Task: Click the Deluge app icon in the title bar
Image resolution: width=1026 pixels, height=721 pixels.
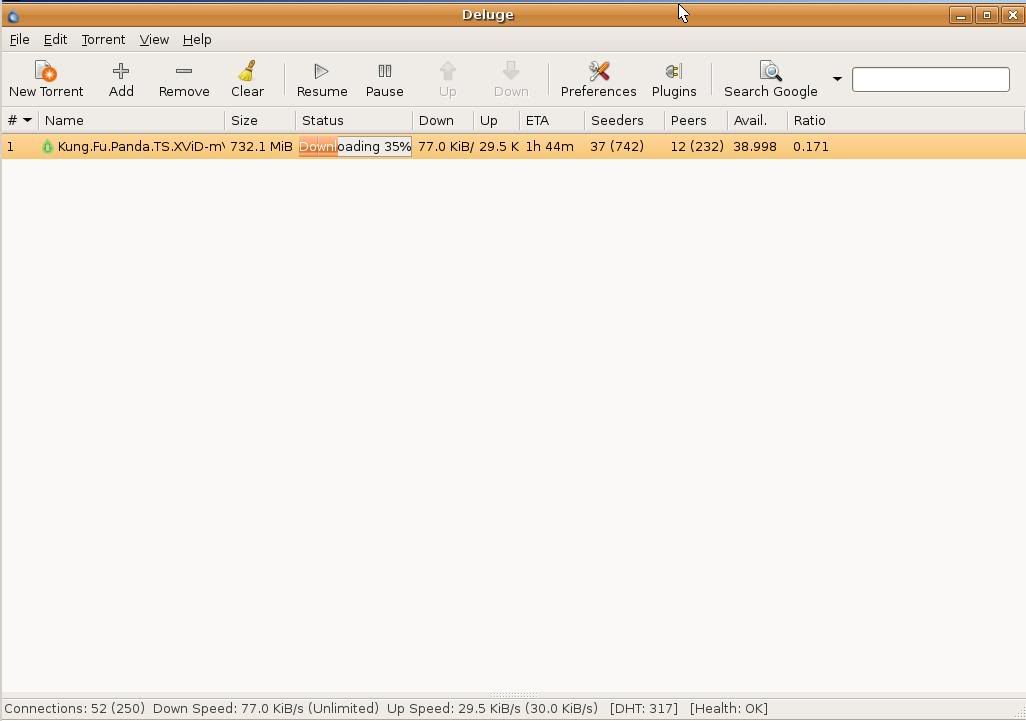Action: pos(13,16)
